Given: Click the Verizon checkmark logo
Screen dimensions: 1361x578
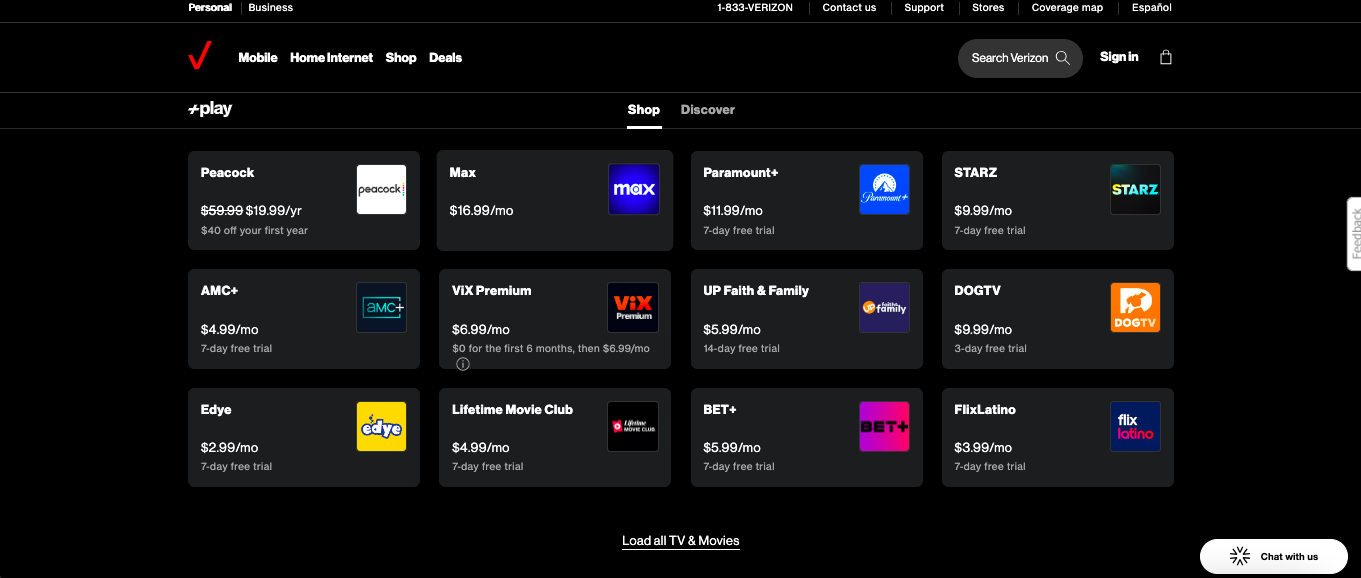Looking at the screenshot, I should [x=200, y=57].
